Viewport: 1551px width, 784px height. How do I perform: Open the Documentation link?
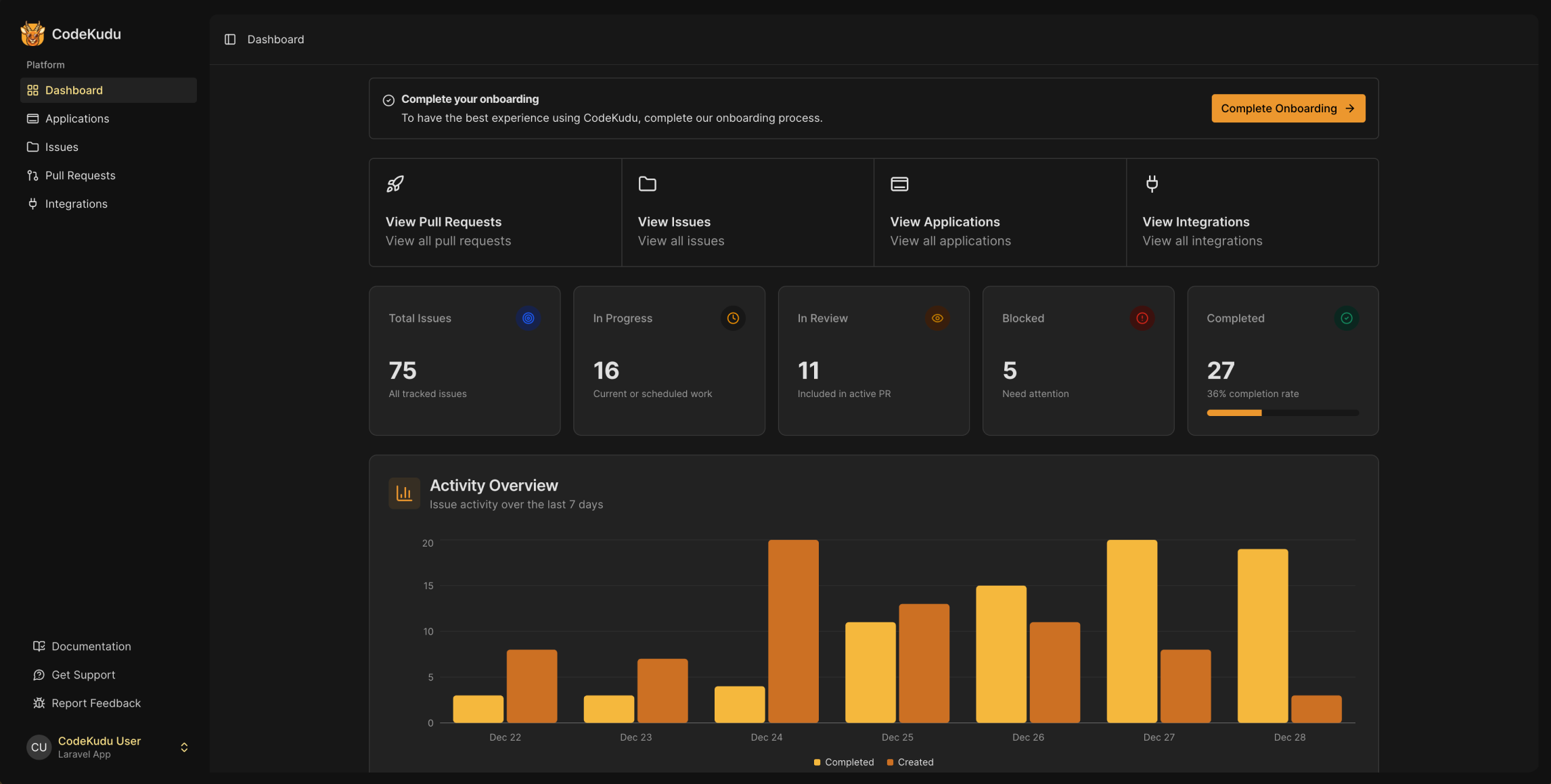(91, 647)
